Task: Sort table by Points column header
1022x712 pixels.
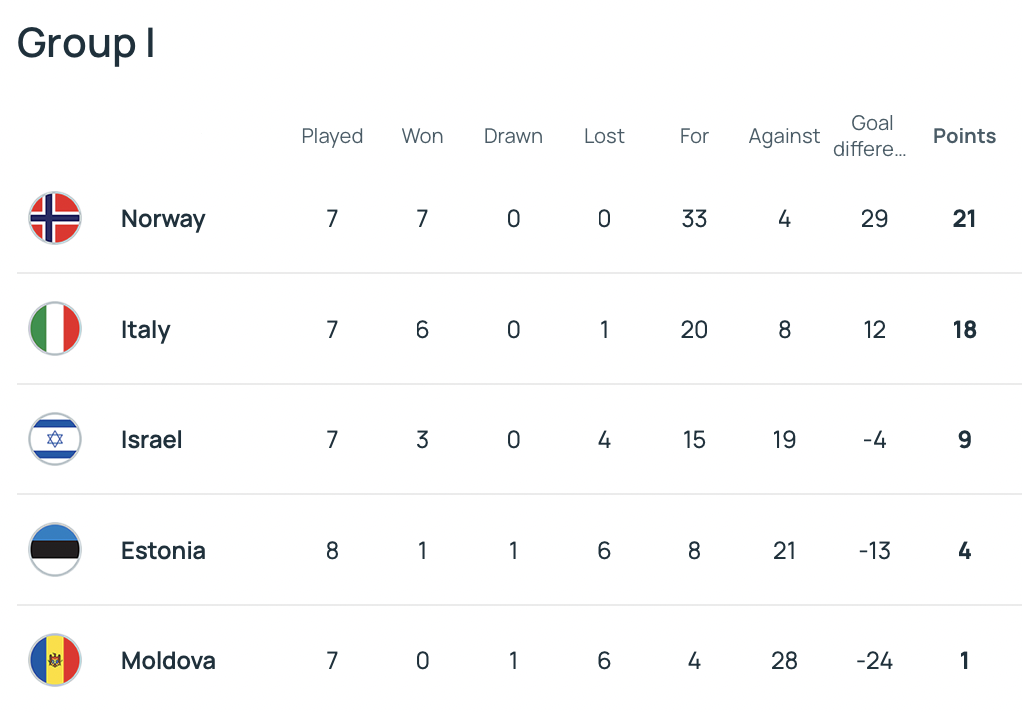Action: pyautogui.click(x=964, y=136)
